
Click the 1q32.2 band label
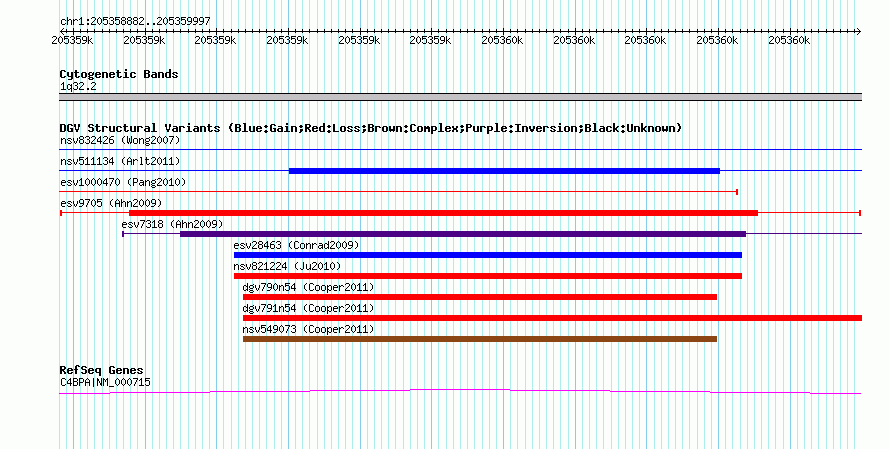tap(78, 86)
